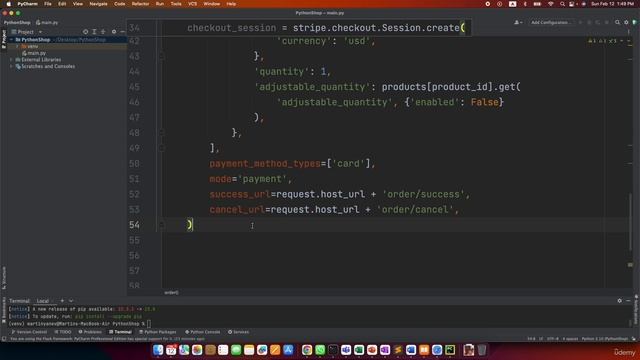
Task: Open Messages from the Dock
Action: pyautogui.click(x=236, y=350)
